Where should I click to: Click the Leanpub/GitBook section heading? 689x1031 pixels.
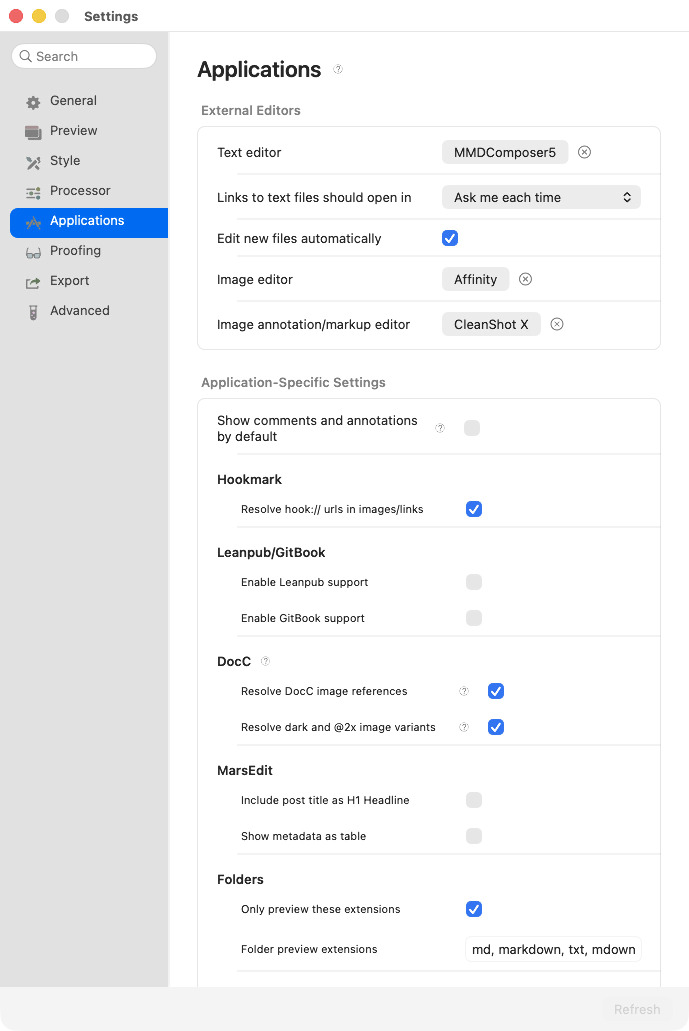click(x=271, y=552)
